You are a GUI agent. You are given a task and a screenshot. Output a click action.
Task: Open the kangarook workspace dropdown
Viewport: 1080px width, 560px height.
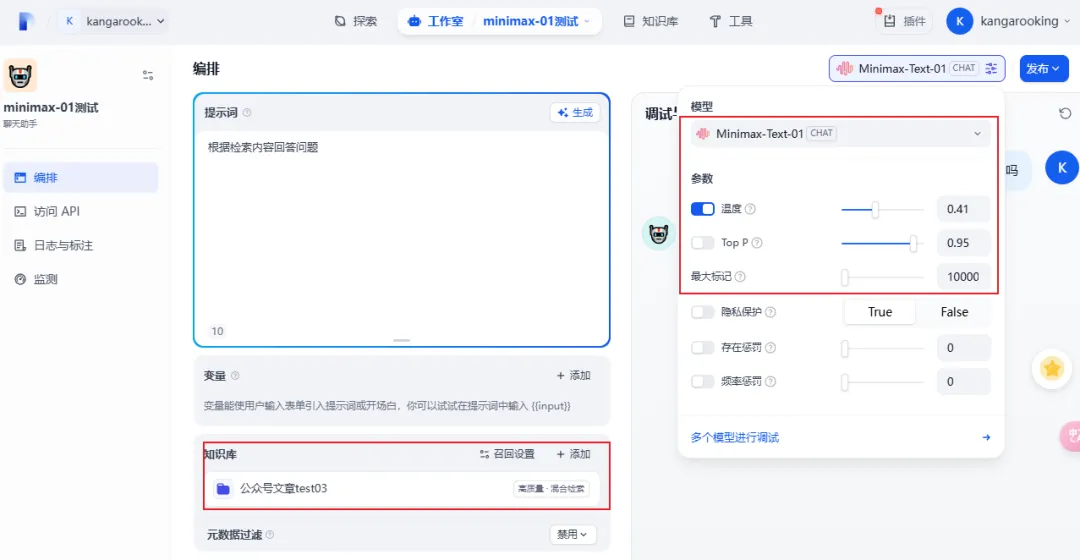(x=114, y=21)
